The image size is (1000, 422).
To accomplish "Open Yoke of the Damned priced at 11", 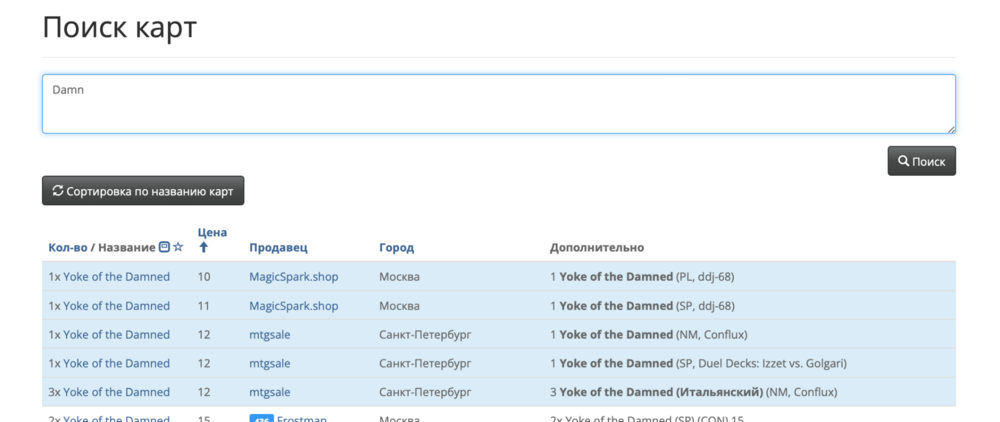I will pyautogui.click(x=109, y=305).
